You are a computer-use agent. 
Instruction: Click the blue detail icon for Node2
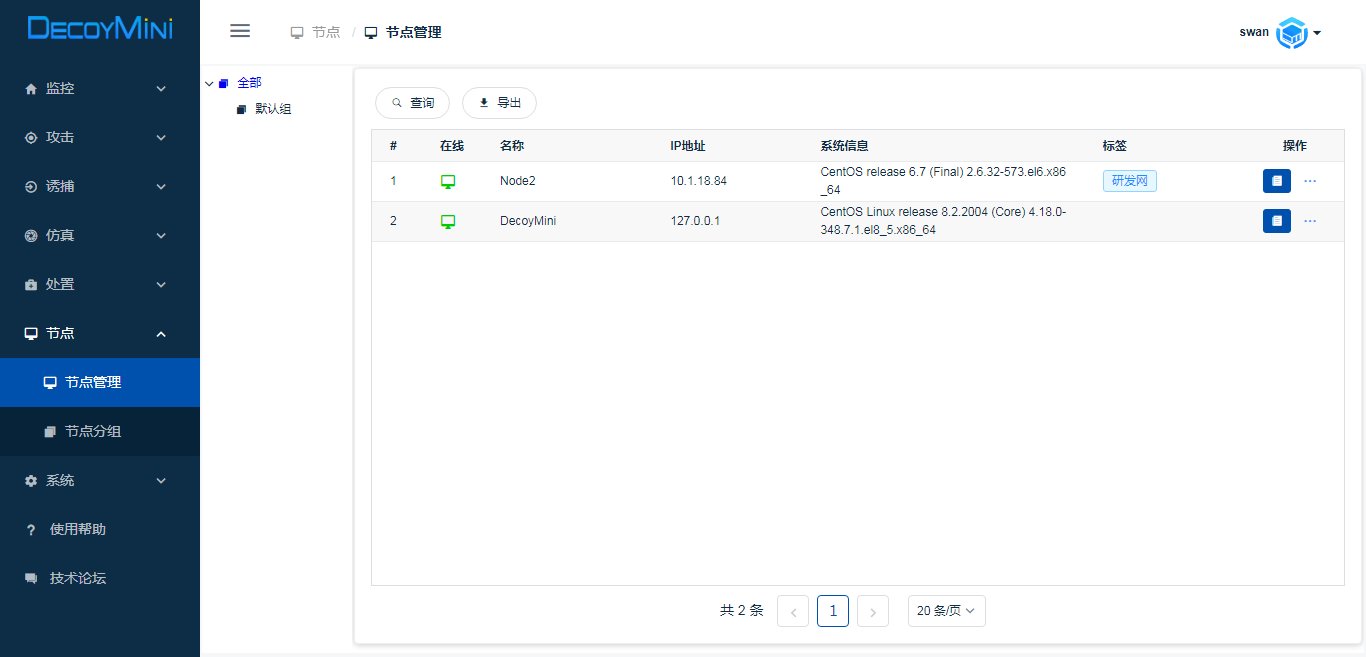pos(1276,181)
